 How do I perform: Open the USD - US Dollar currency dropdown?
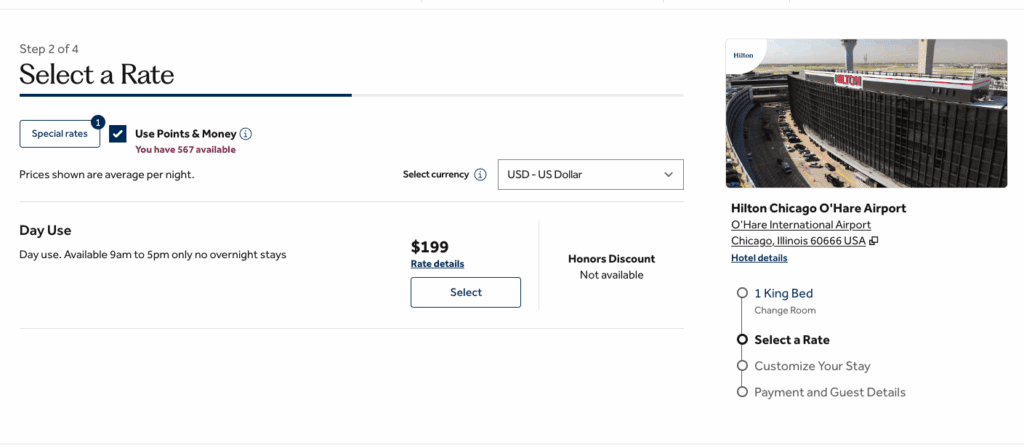point(590,174)
